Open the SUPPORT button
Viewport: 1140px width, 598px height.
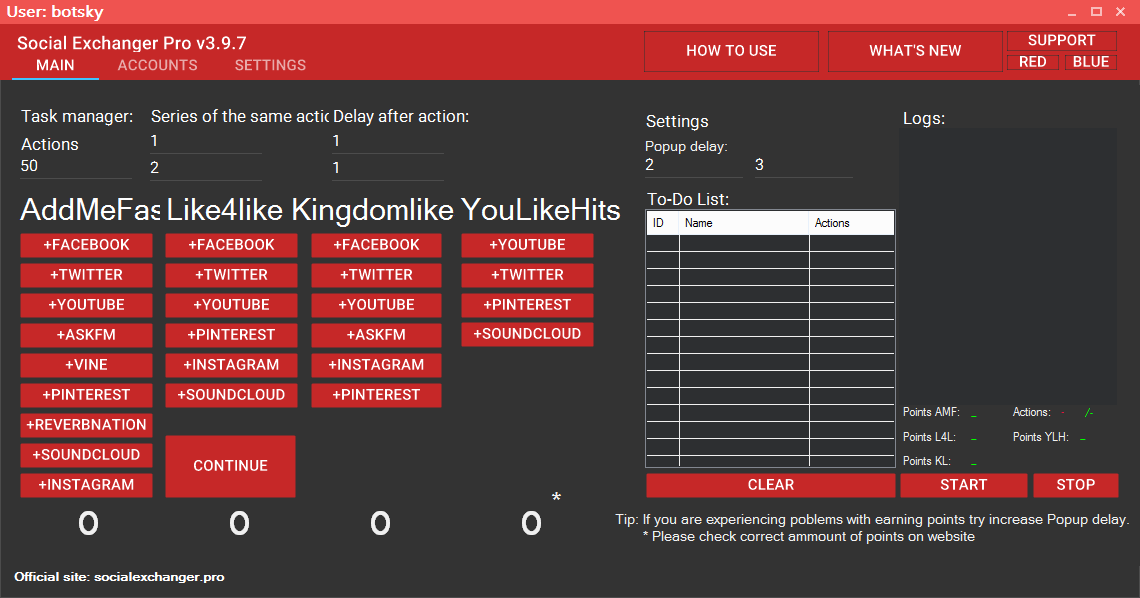pos(1061,41)
